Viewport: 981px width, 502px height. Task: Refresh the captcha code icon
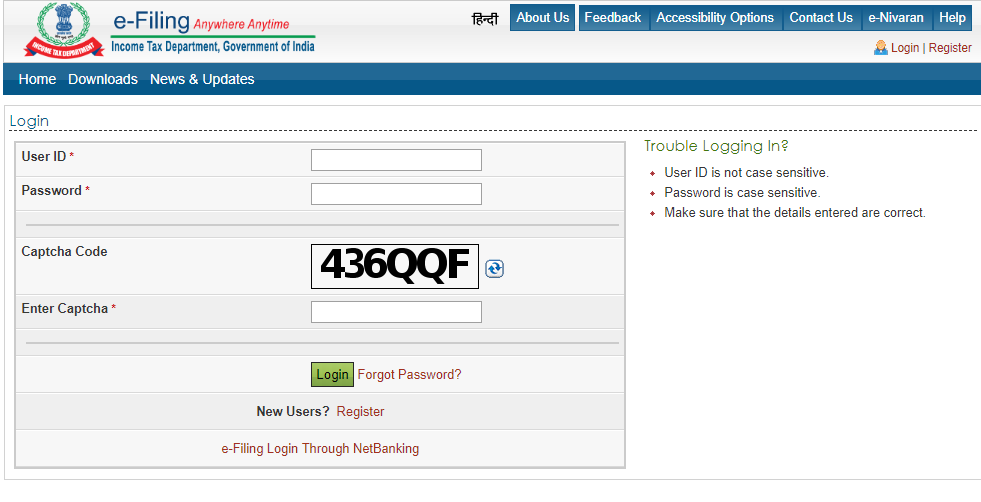pos(494,269)
